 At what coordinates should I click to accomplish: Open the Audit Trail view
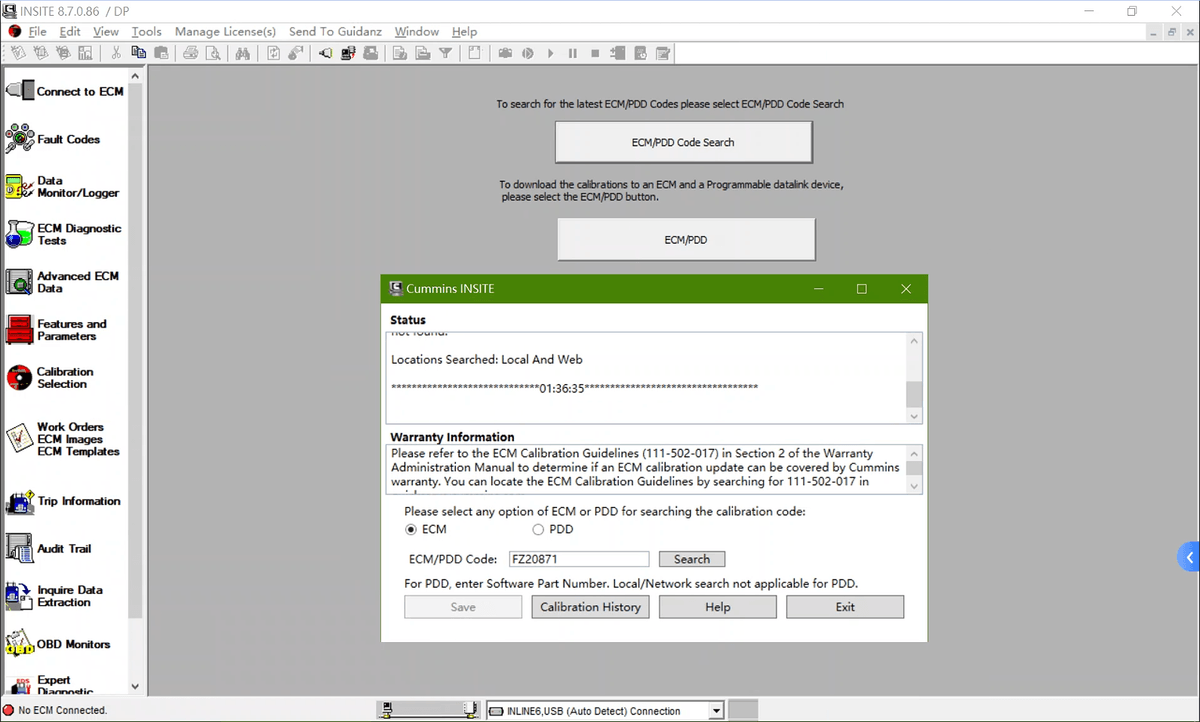pyautogui.click(x=20, y=548)
